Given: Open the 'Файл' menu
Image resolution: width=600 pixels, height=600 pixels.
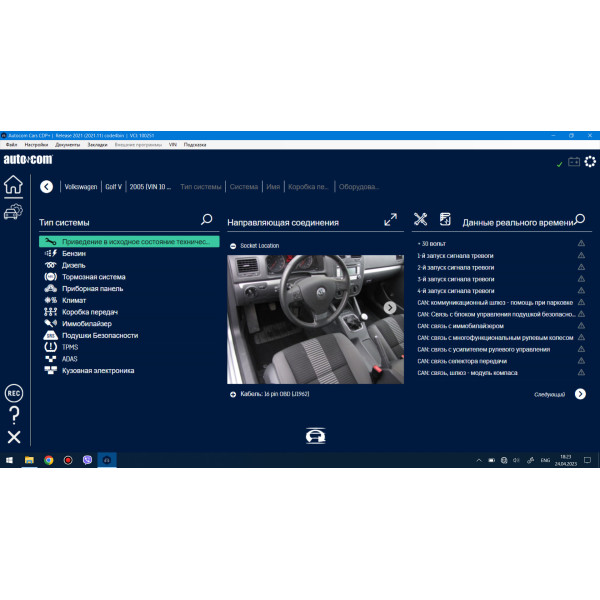Looking at the screenshot, I should point(11,145).
